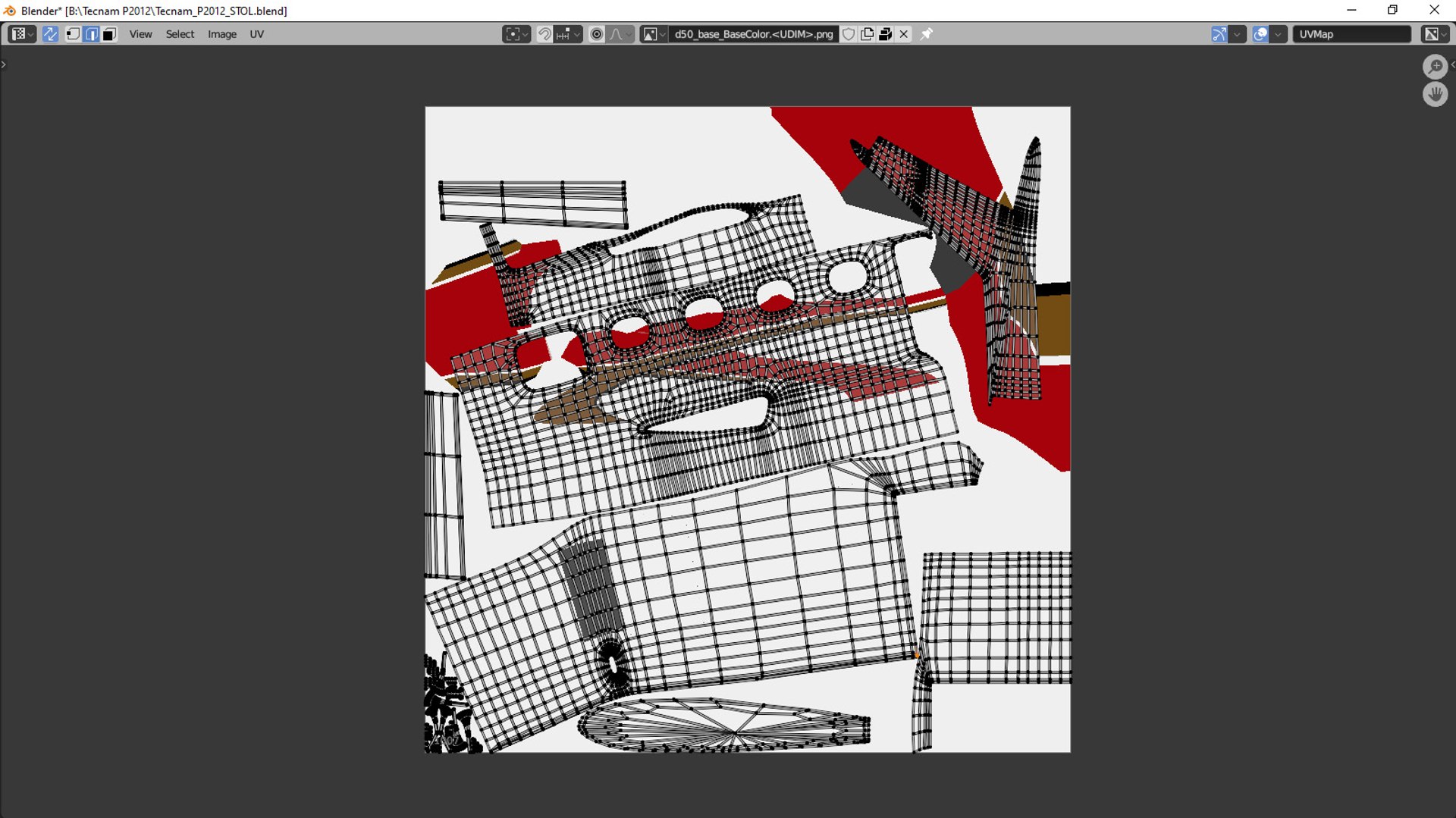This screenshot has width=1456, height=818.
Task: Browse linked image datablock
Action: 654,34
